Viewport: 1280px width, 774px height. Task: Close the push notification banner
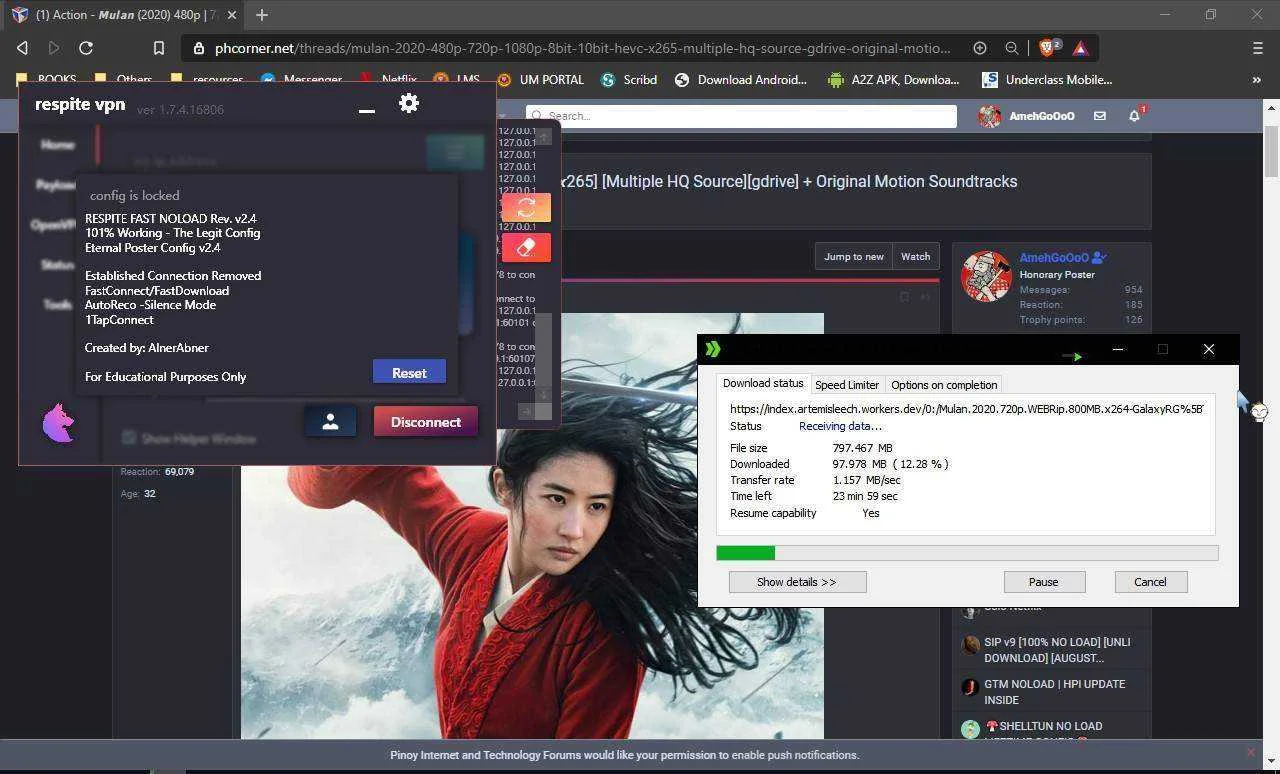point(1250,752)
